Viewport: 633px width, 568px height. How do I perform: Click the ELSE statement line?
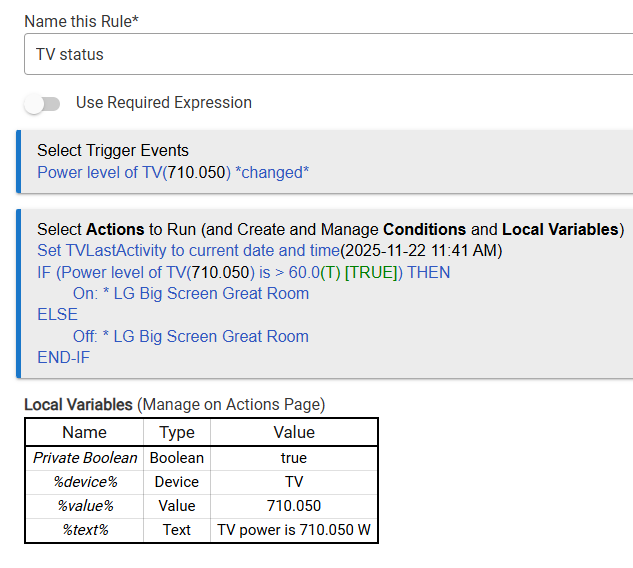tap(57, 315)
